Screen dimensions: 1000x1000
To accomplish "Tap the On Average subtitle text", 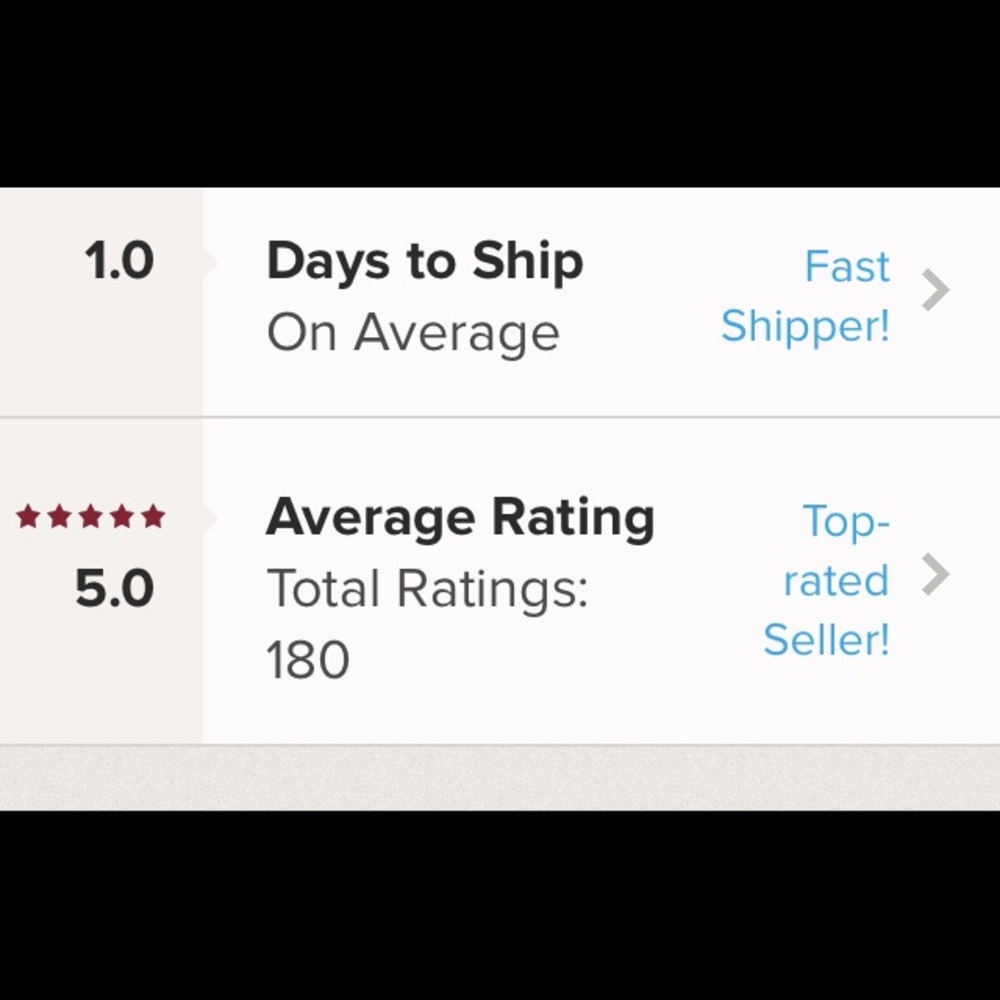I will 413,333.
